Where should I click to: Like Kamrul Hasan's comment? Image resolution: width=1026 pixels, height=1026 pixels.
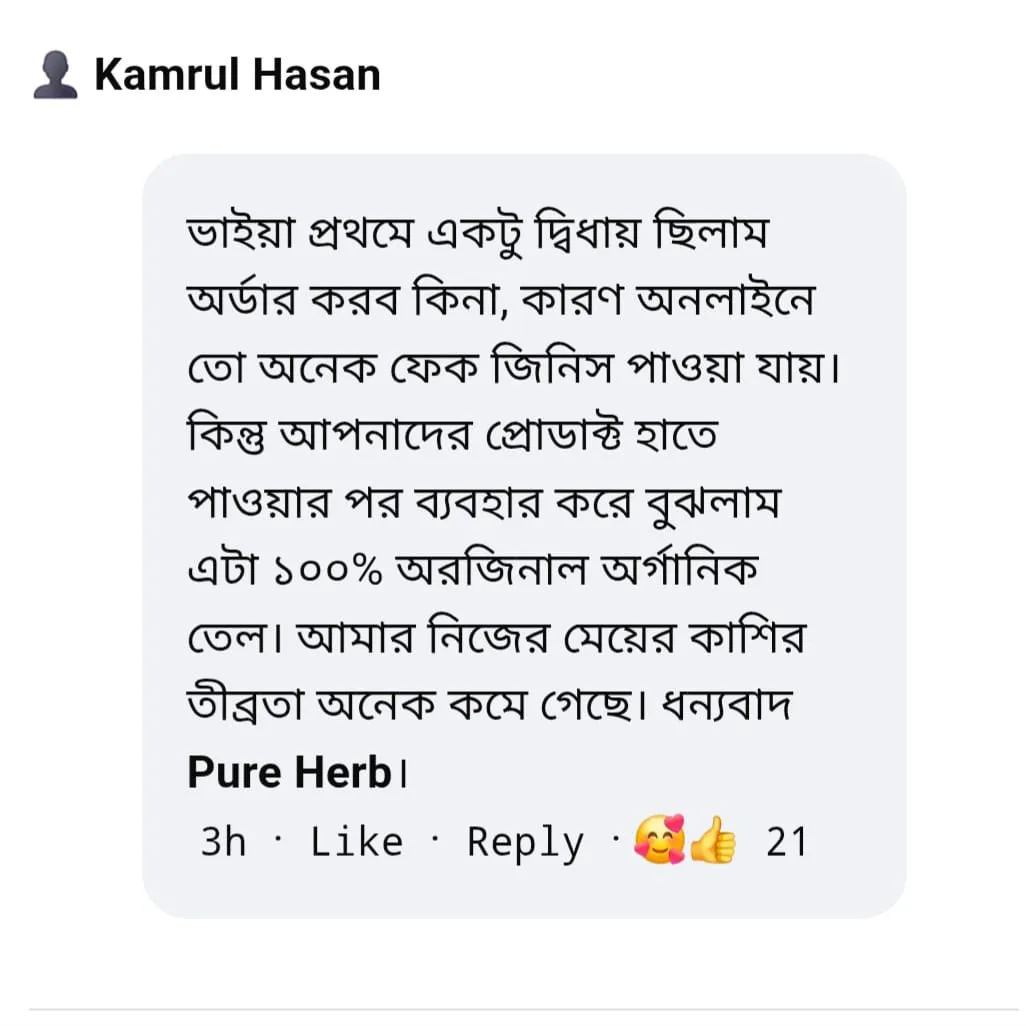[357, 841]
